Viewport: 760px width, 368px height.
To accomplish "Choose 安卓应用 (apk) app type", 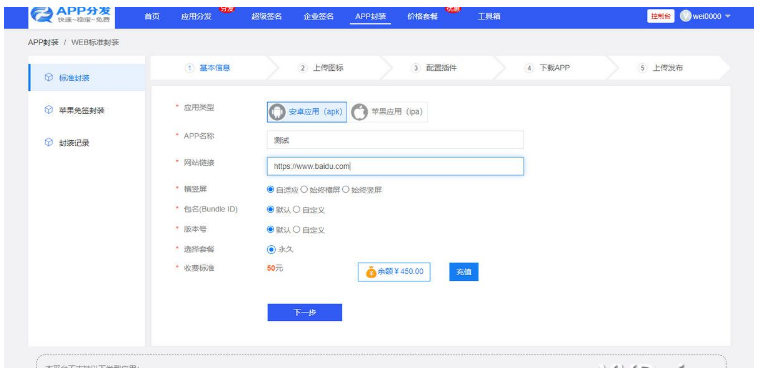I will (307, 112).
